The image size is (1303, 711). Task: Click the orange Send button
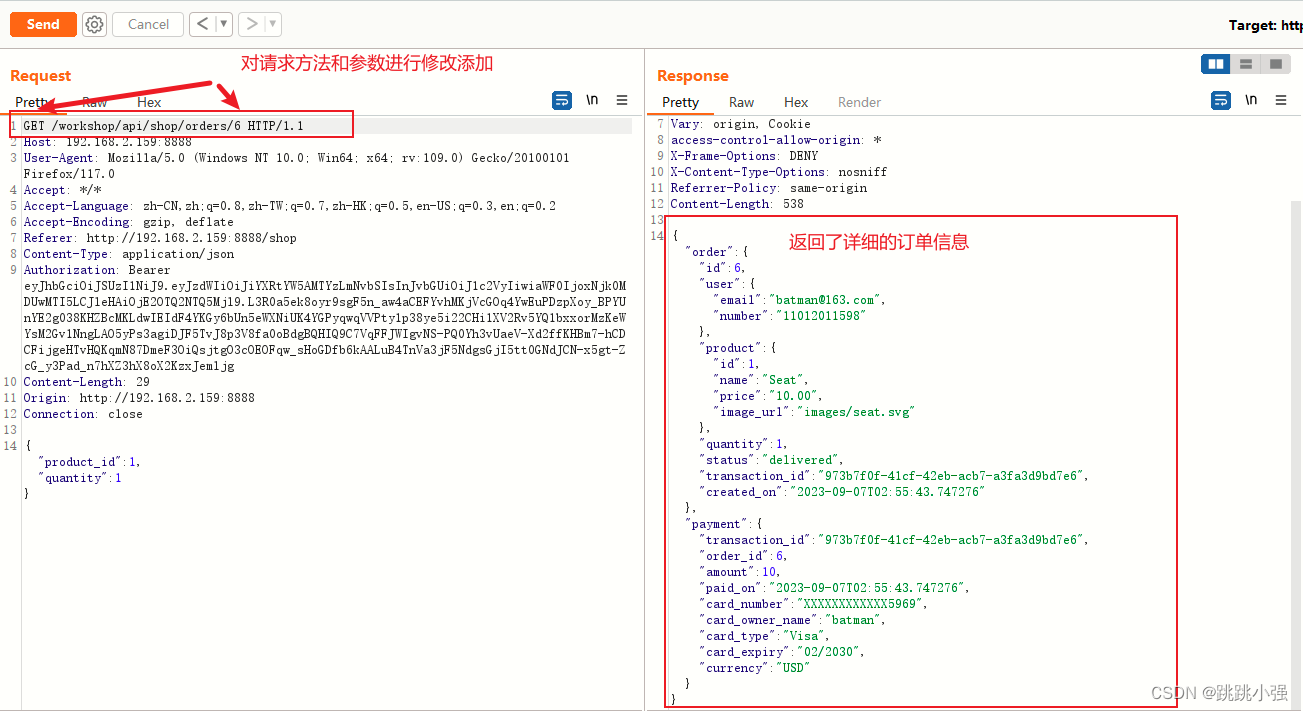tap(43, 24)
